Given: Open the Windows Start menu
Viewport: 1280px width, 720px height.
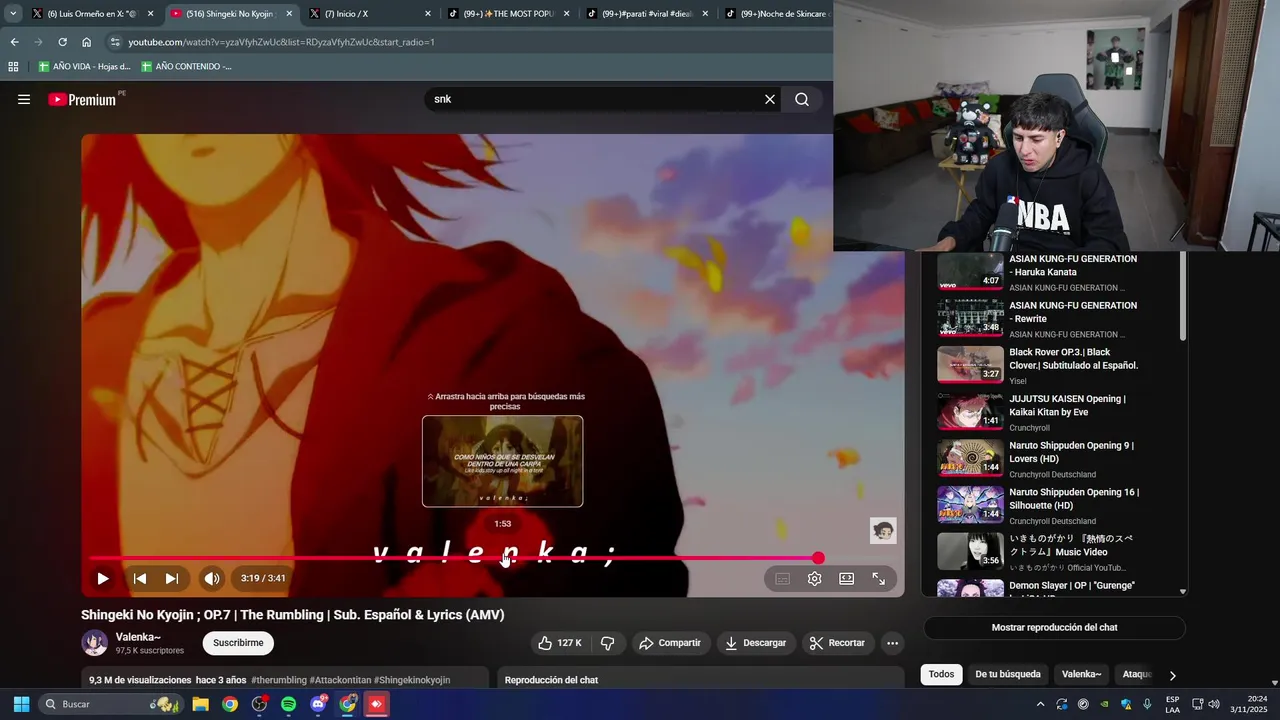Looking at the screenshot, I should (21, 704).
